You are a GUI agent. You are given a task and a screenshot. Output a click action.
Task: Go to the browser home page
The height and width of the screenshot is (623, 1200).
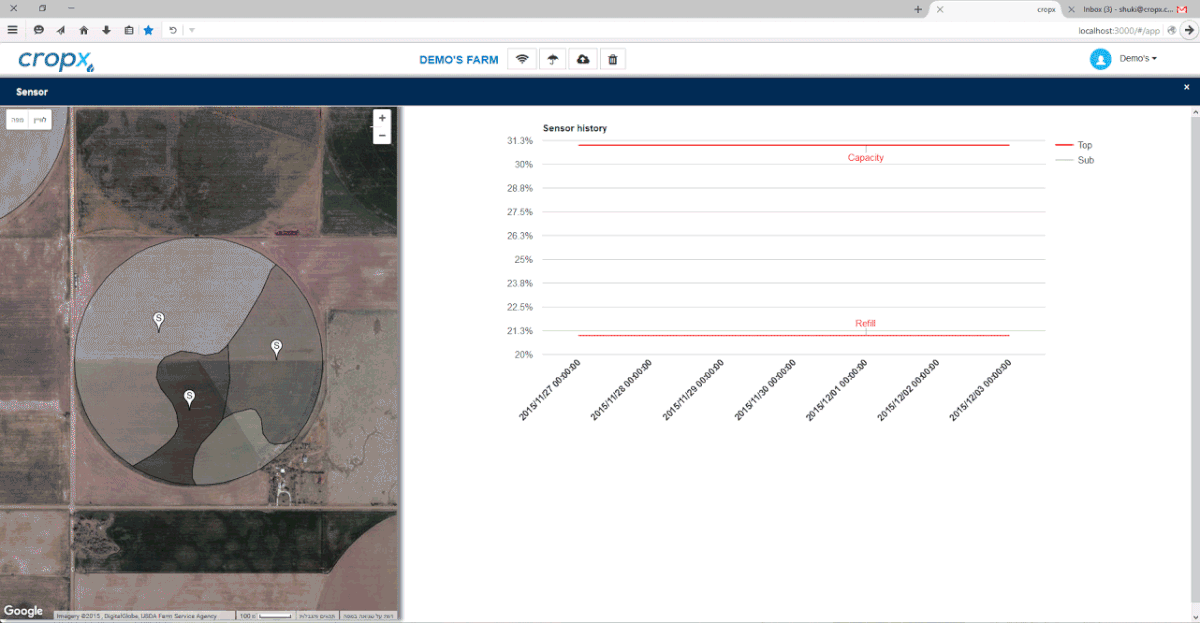[x=84, y=30]
